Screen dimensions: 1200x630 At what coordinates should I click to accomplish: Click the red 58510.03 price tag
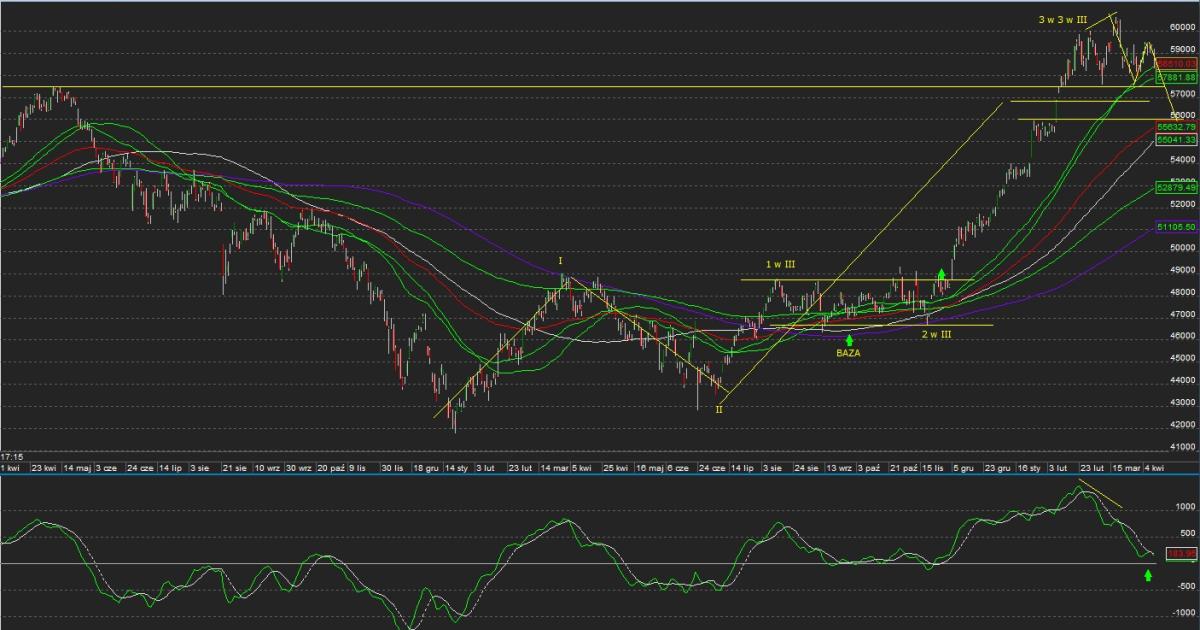click(x=1176, y=62)
